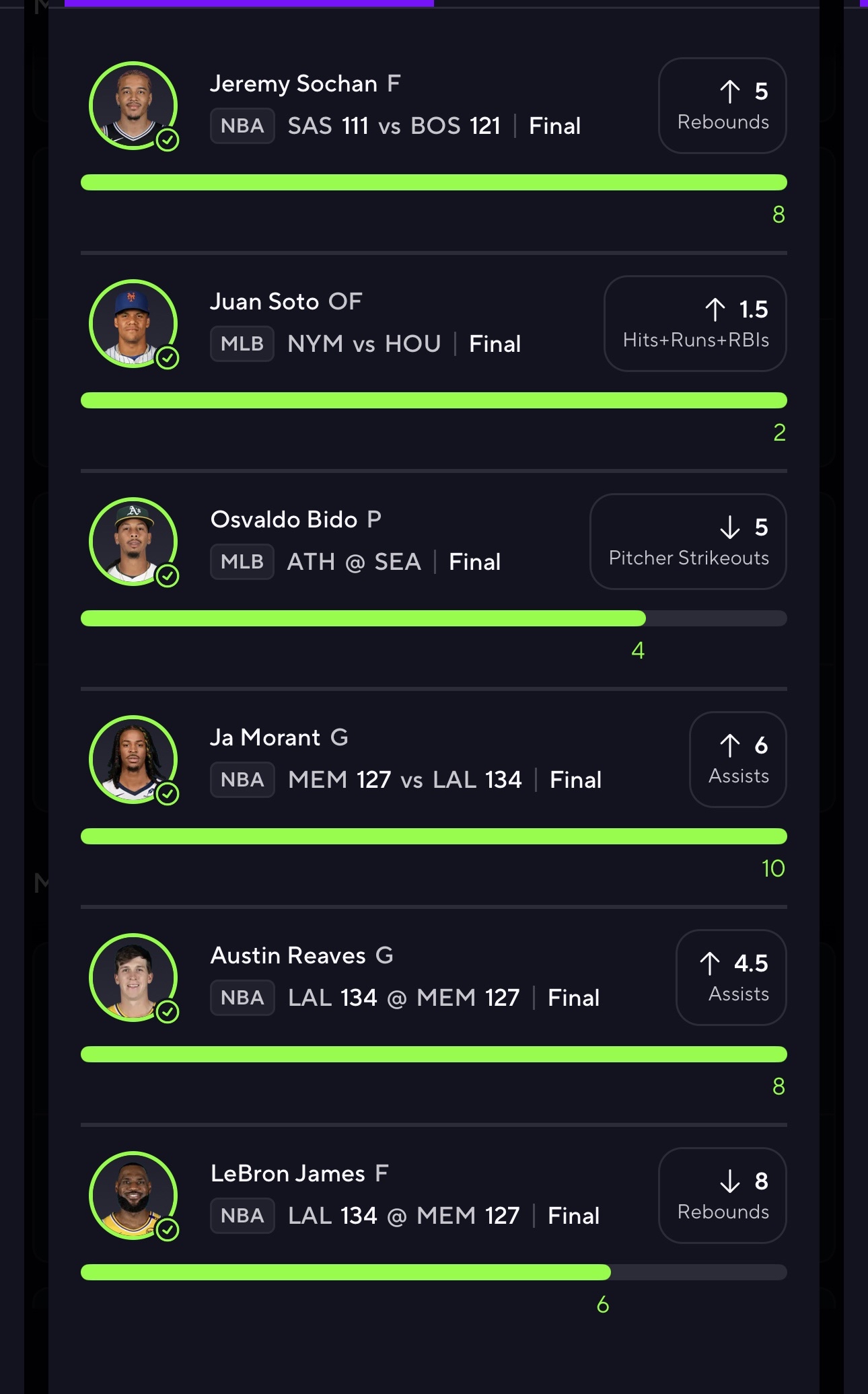
Task: Open Juan Soto's player headshot
Action: 133,324
